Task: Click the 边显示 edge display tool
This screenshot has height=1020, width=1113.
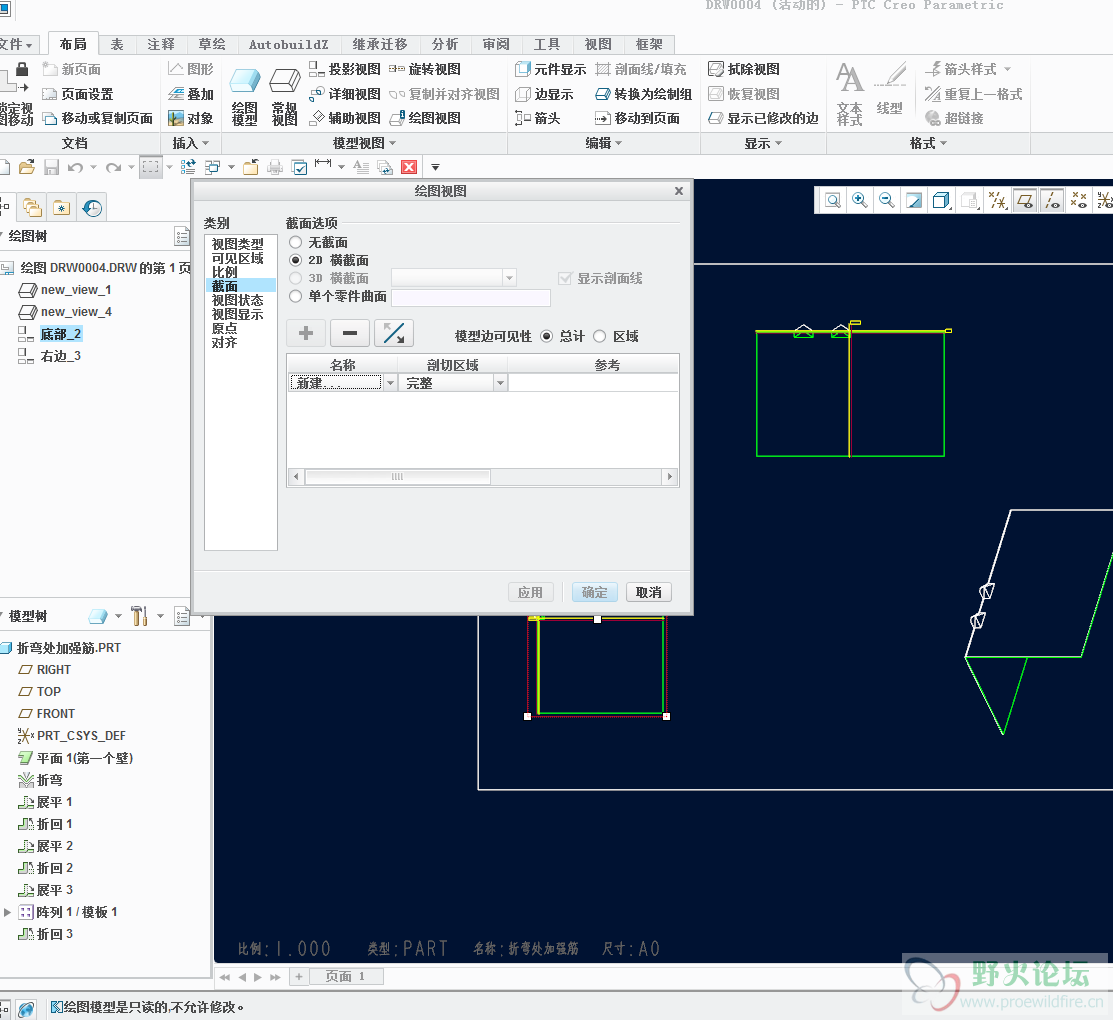Action: click(544, 94)
